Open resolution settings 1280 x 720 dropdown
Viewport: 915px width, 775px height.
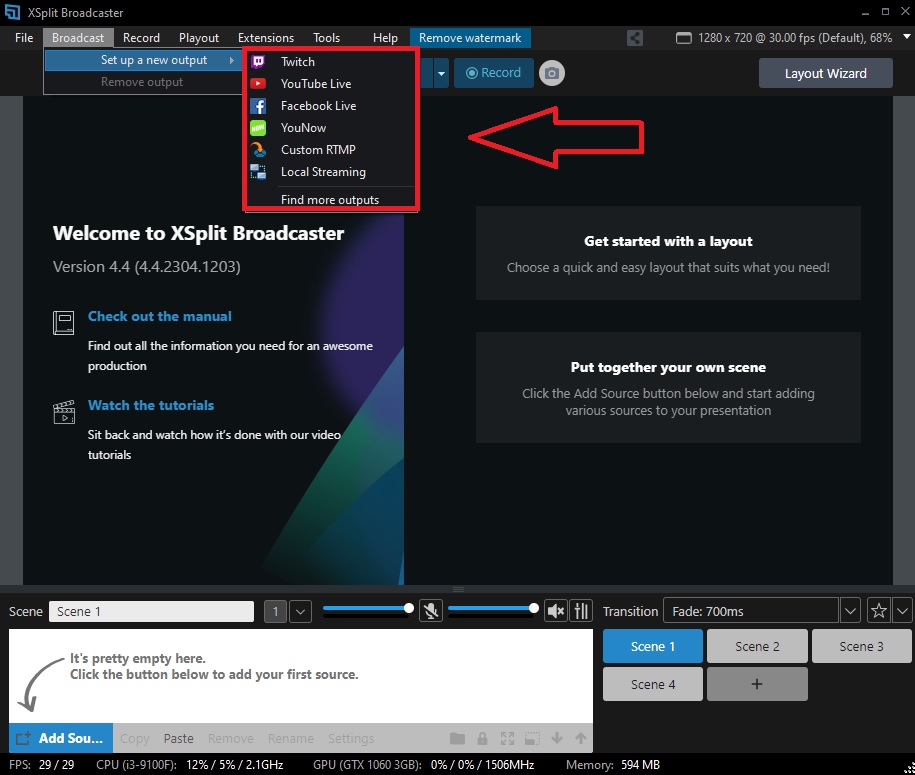(x=794, y=38)
